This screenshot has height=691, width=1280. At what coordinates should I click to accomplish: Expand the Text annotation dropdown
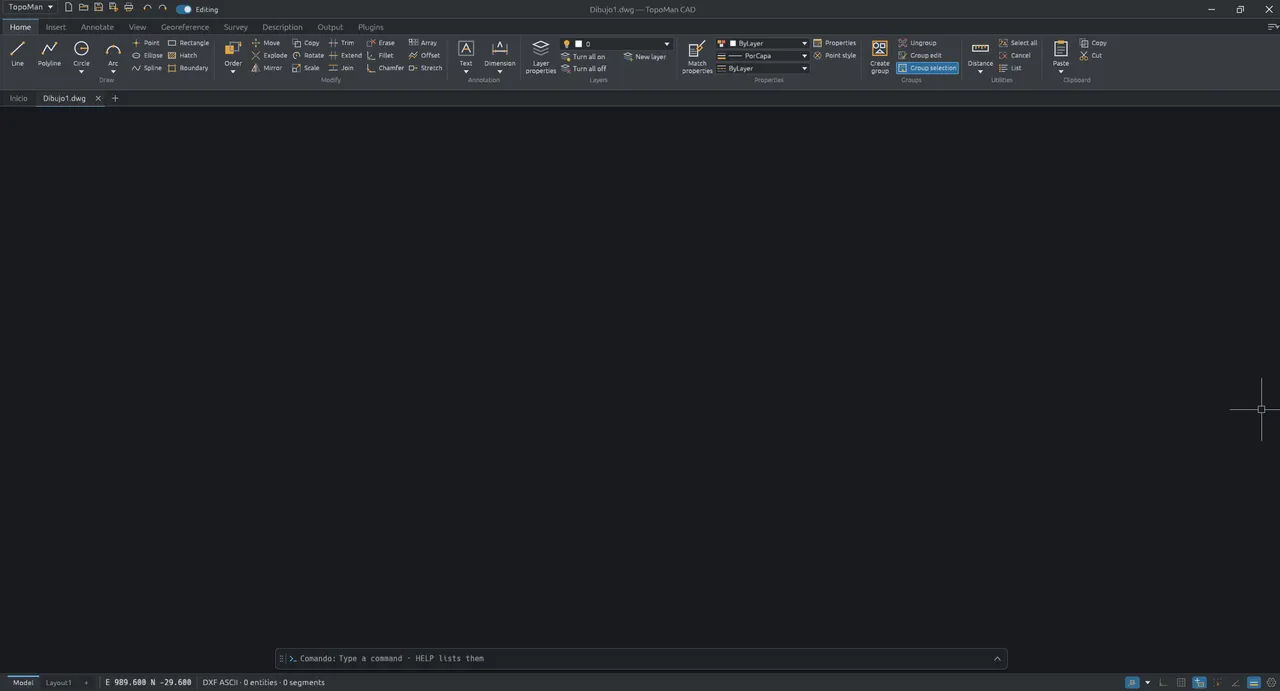tap(466, 72)
